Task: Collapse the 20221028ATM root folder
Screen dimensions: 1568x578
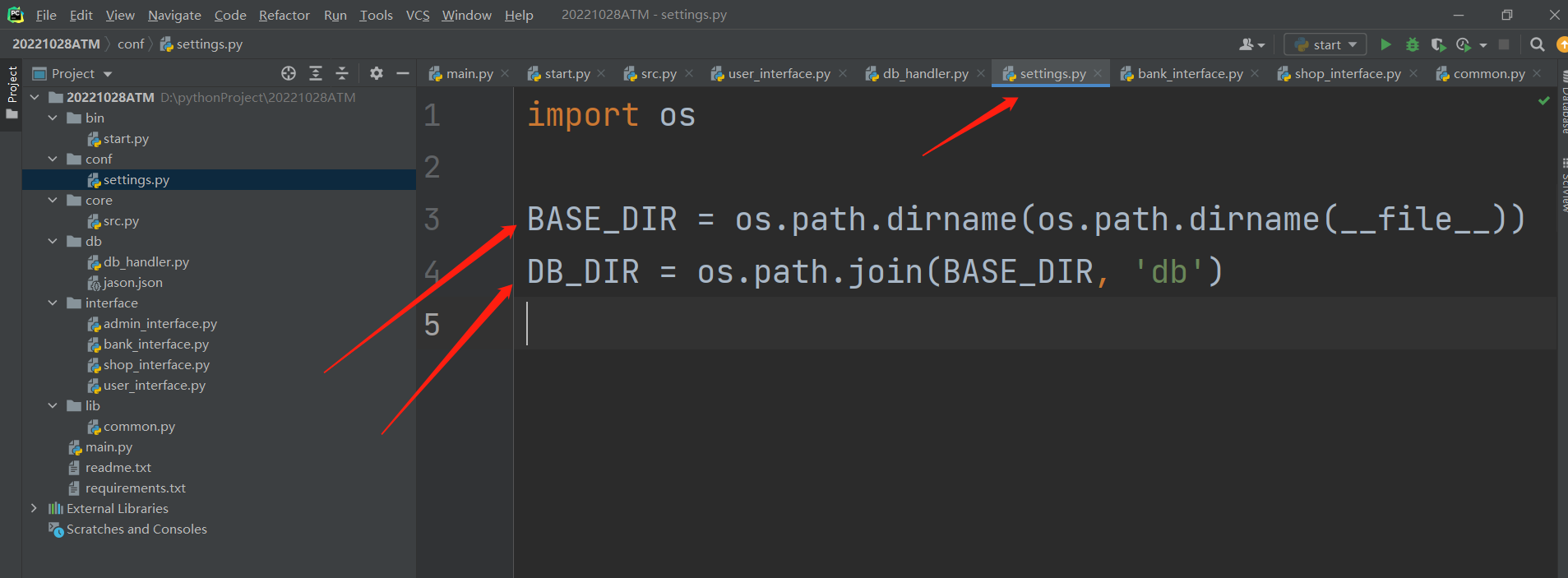Action: tap(35, 97)
